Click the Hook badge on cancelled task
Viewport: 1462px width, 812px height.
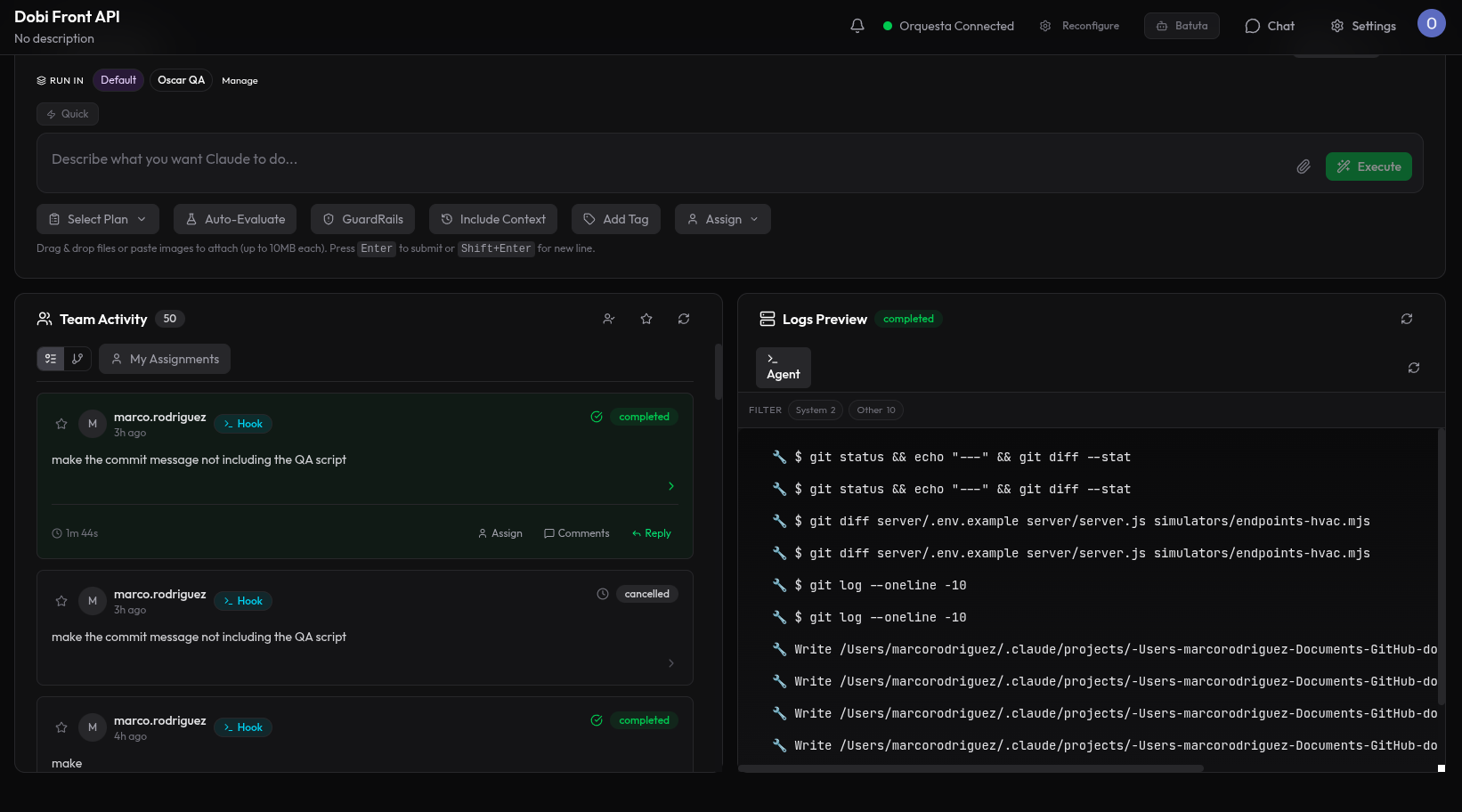tap(243, 601)
